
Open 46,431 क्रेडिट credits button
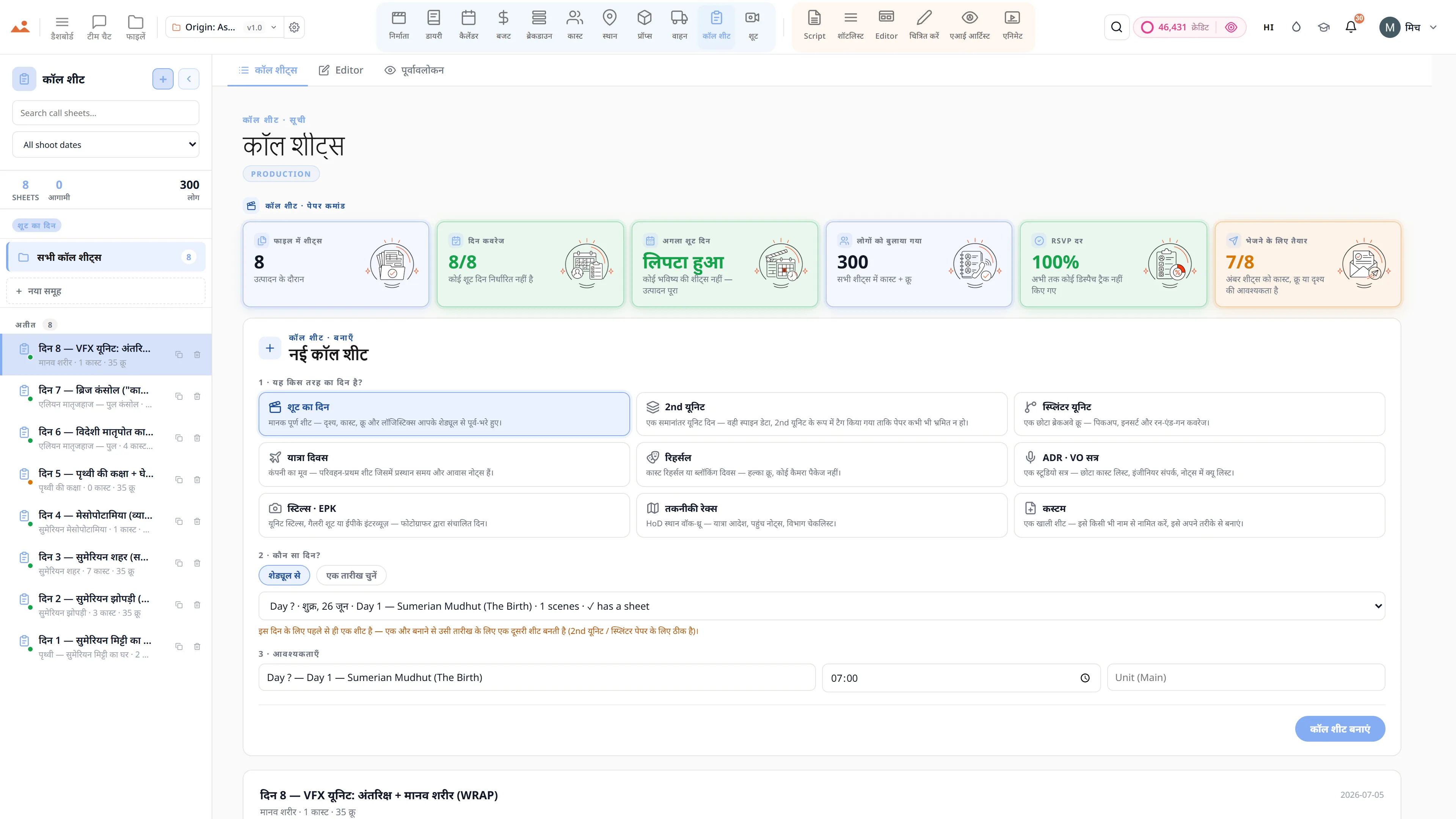pos(1189,27)
